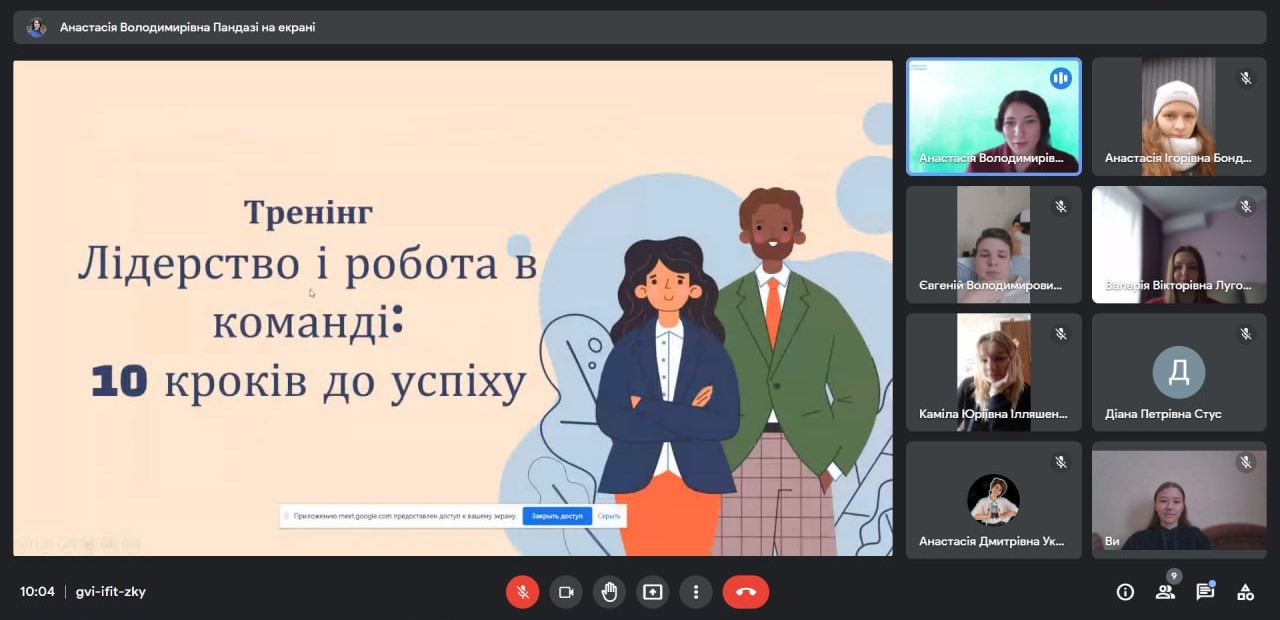
Task: Click the "10 кроків до успіху" slide text
Action: tap(309, 381)
